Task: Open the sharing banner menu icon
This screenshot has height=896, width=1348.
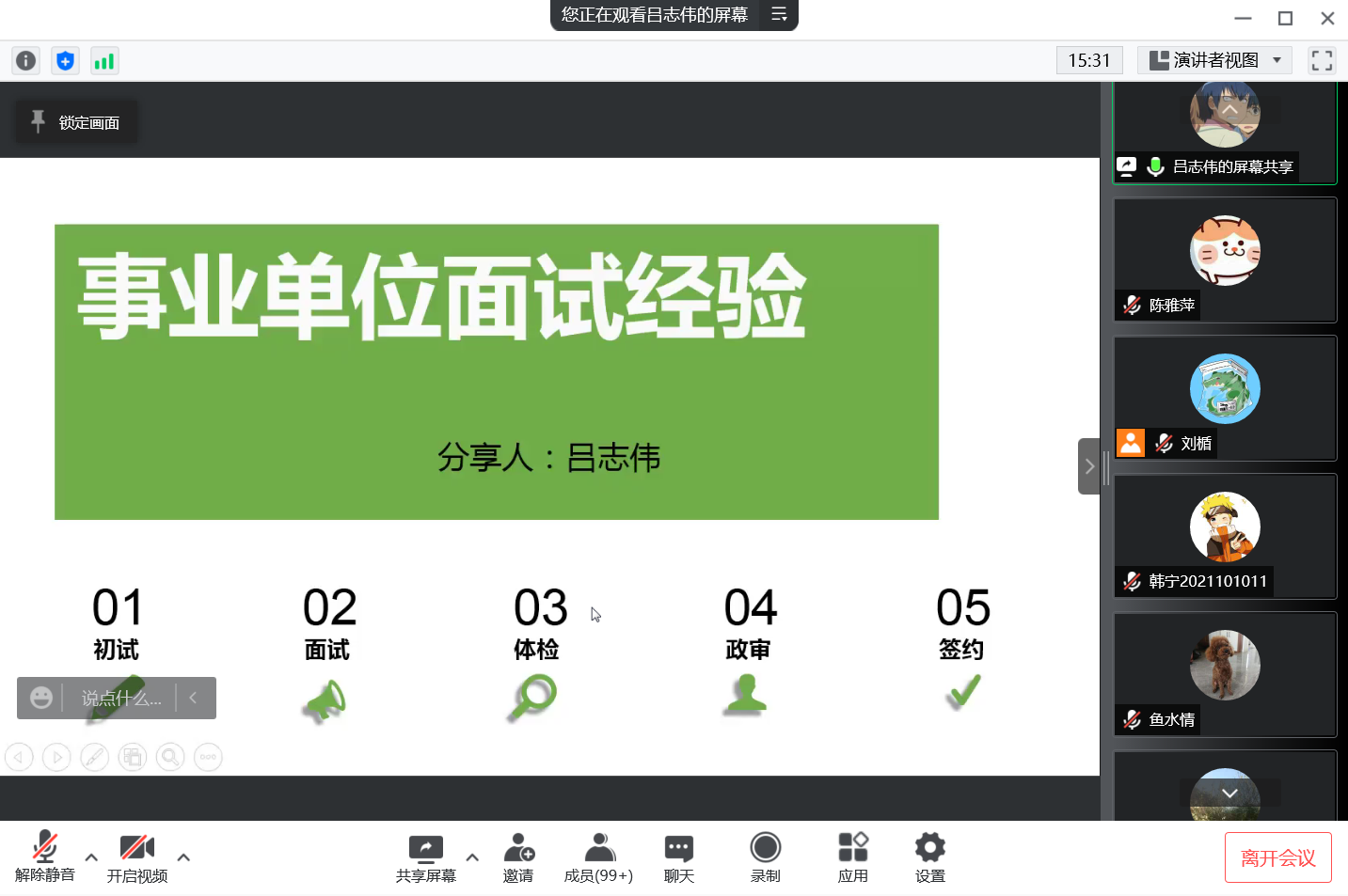Action: coord(779,14)
